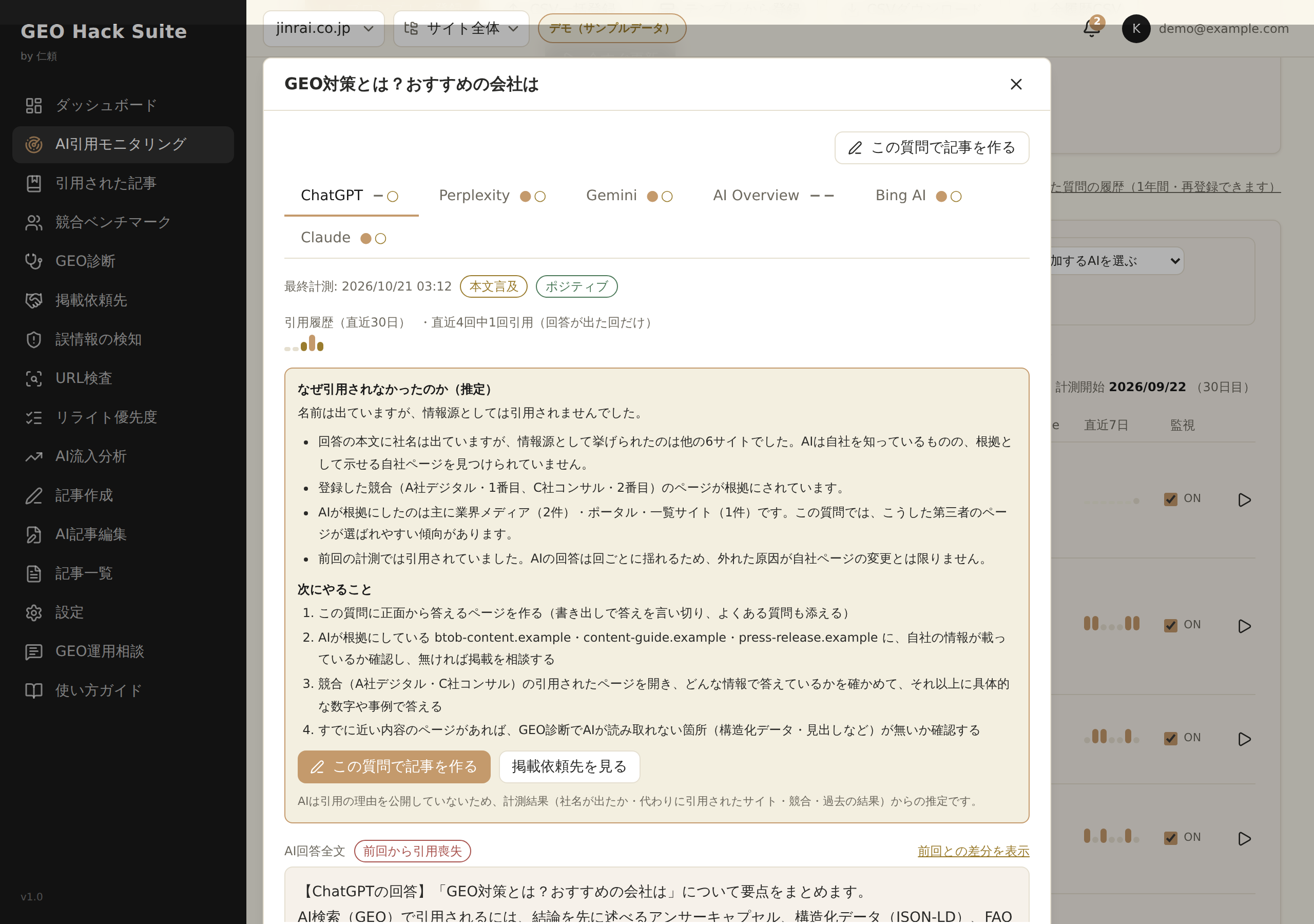Click the 誤情報の検知 shield icon
The image size is (1314, 924).
pyautogui.click(x=34, y=339)
